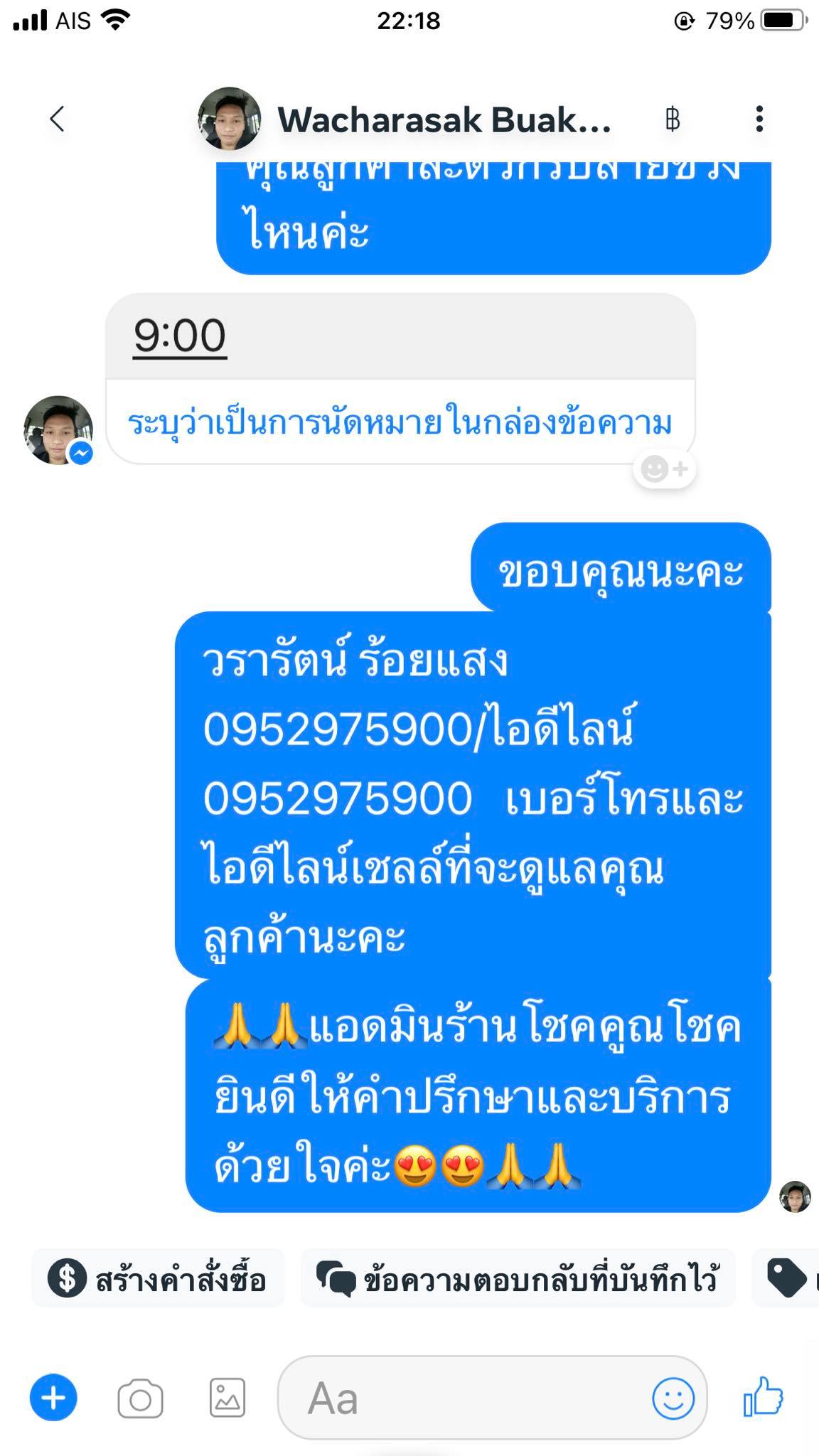
Task: Open Wacharasak Buak... profile name in header
Action: click(444, 119)
